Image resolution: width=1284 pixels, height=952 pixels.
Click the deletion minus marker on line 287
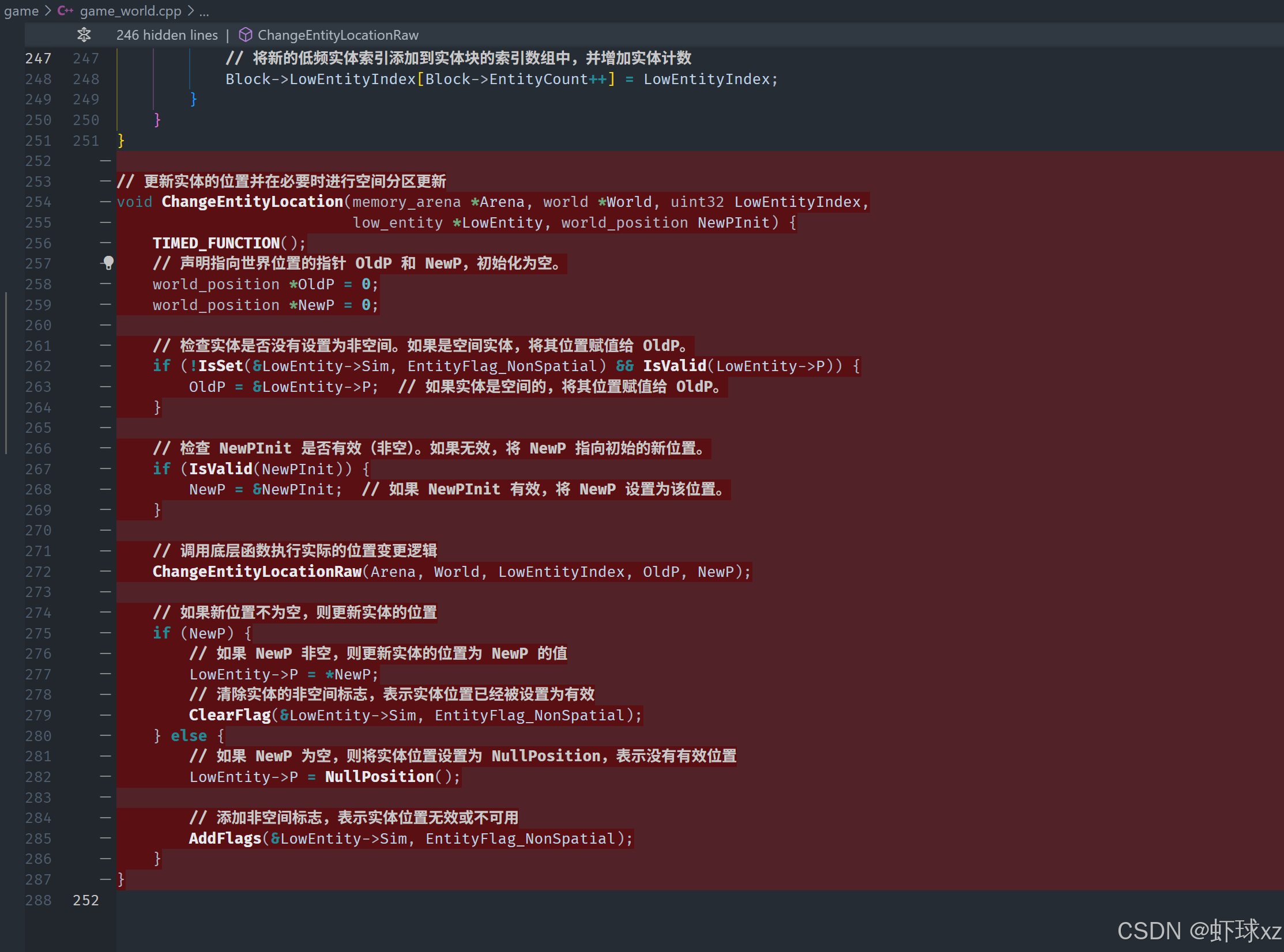105,879
